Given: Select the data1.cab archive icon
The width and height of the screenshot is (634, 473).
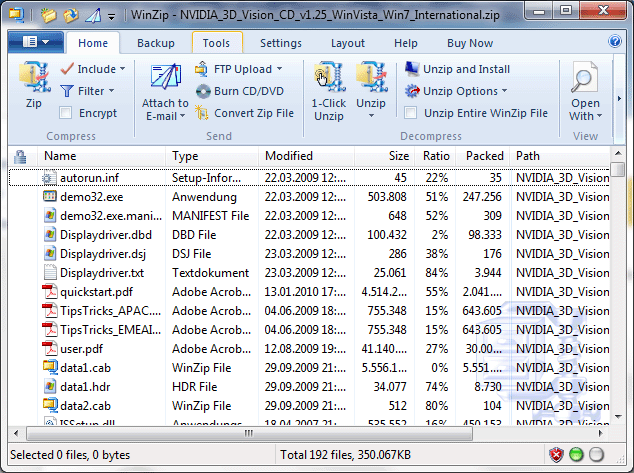Looking at the screenshot, I should coord(50,367).
